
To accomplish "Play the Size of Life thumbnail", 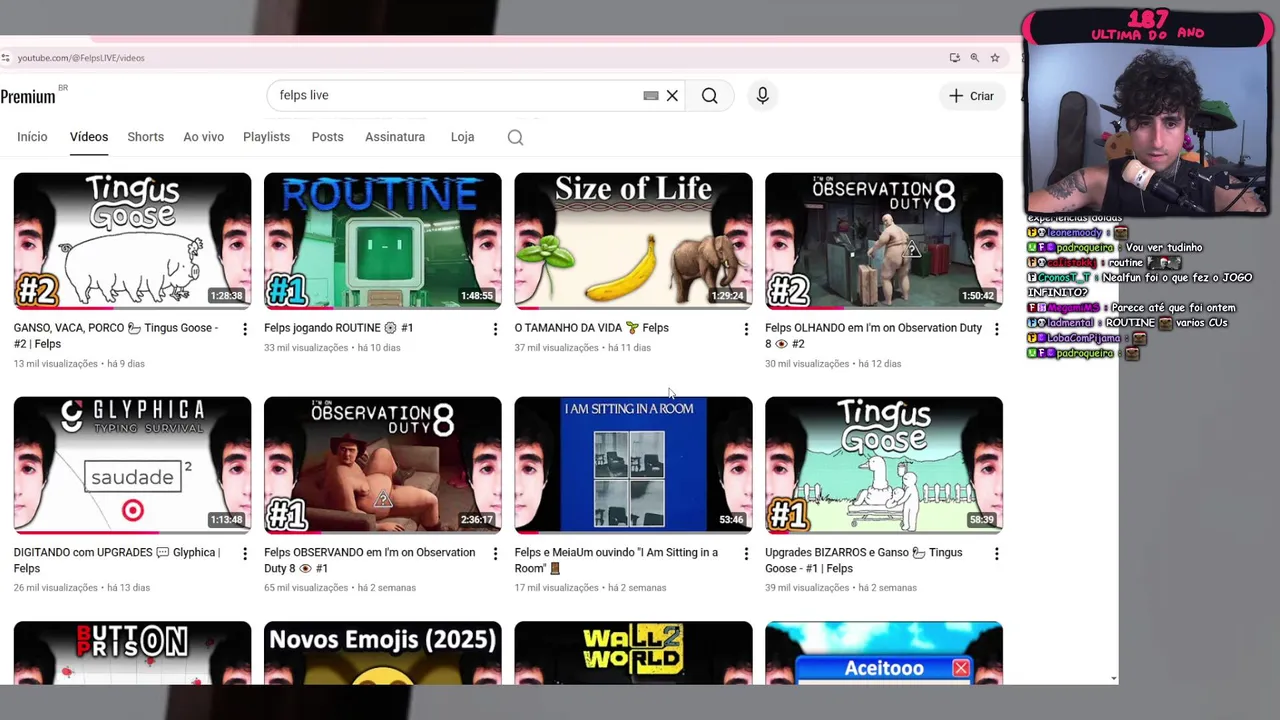I will pyautogui.click(x=633, y=240).
